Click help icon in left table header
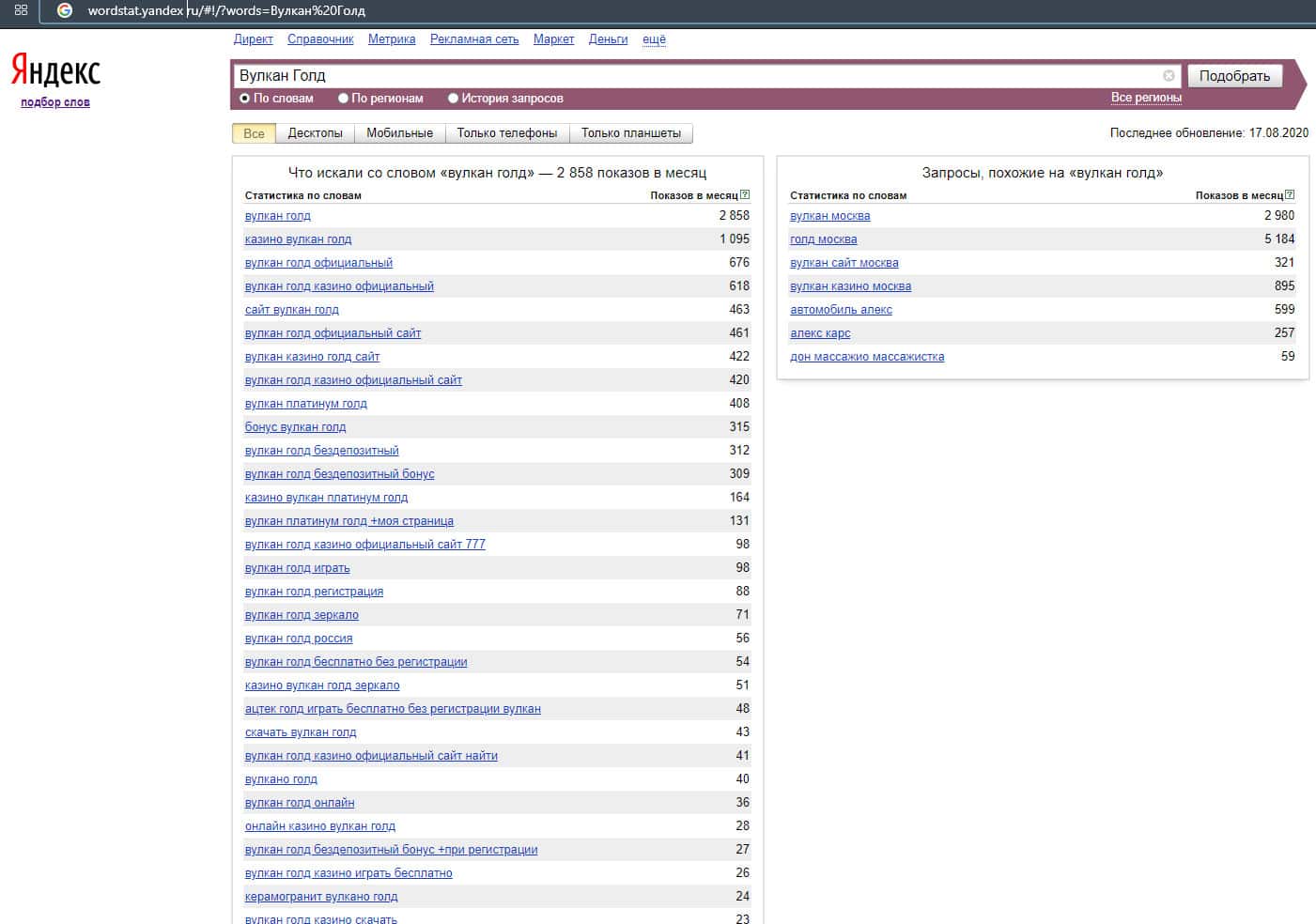This screenshot has width=1316, height=924. [745, 195]
